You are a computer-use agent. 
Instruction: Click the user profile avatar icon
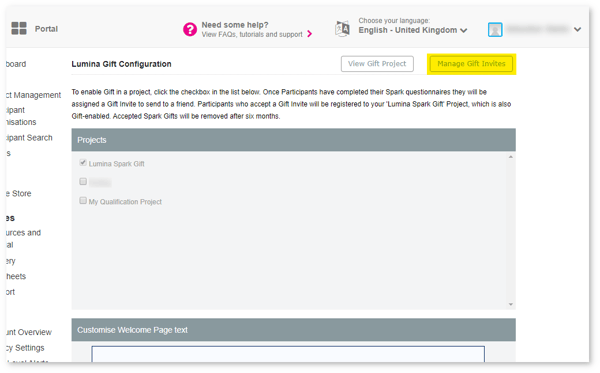495,29
